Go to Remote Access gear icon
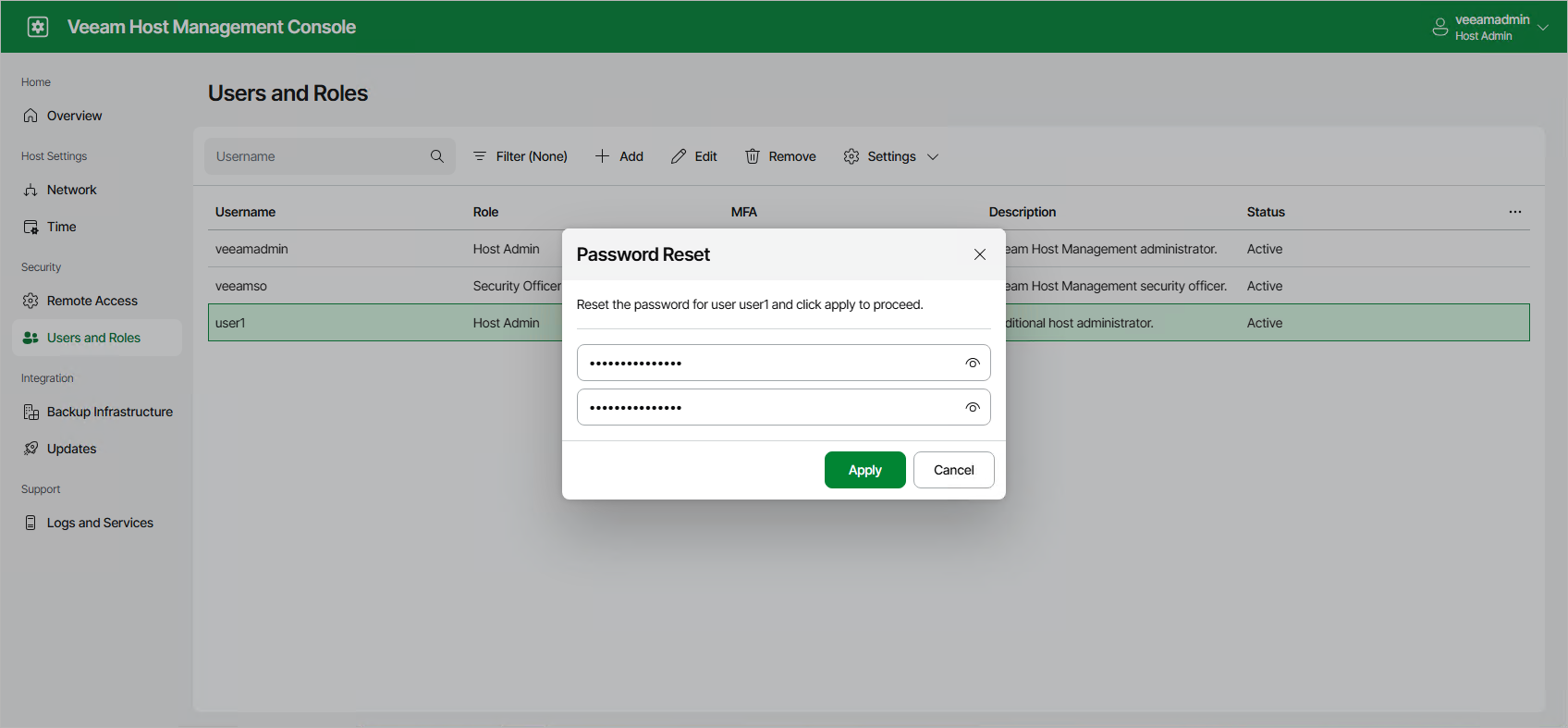Screen dimensions: 1568x728 click(31, 301)
